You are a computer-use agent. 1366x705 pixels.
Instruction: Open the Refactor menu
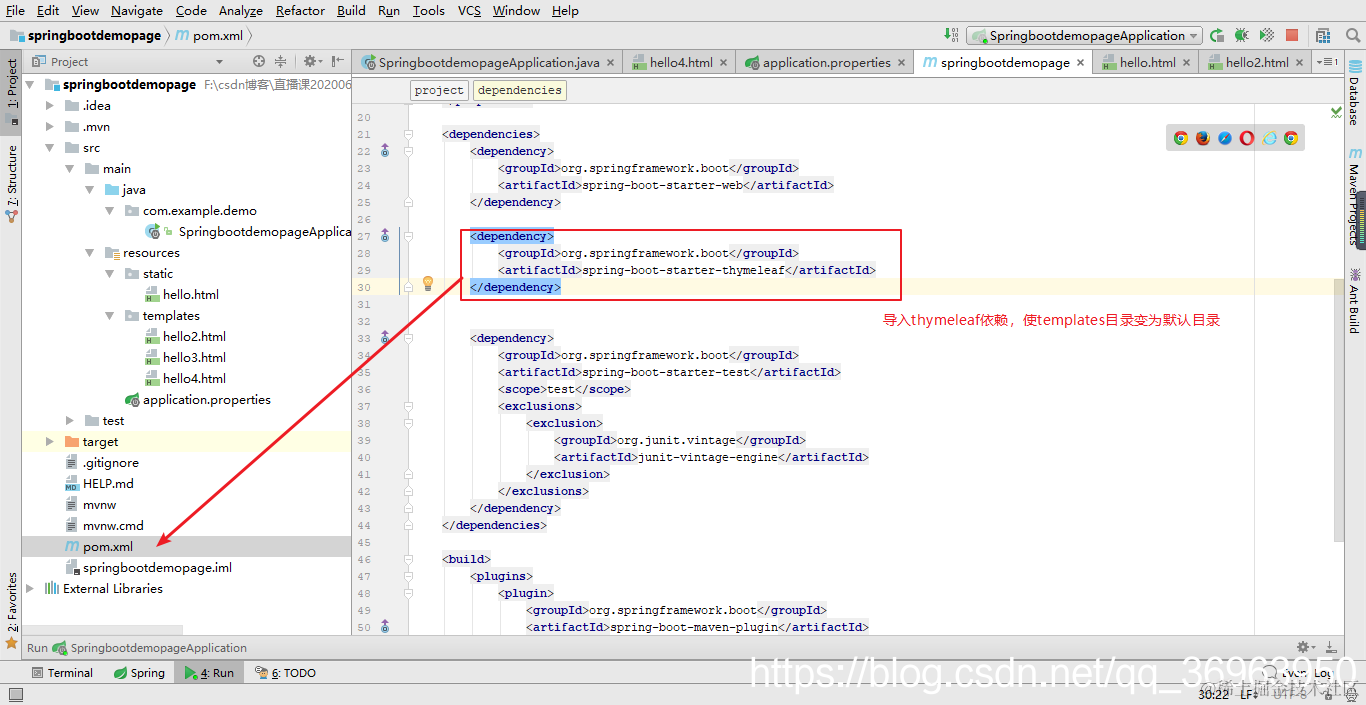coord(300,10)
